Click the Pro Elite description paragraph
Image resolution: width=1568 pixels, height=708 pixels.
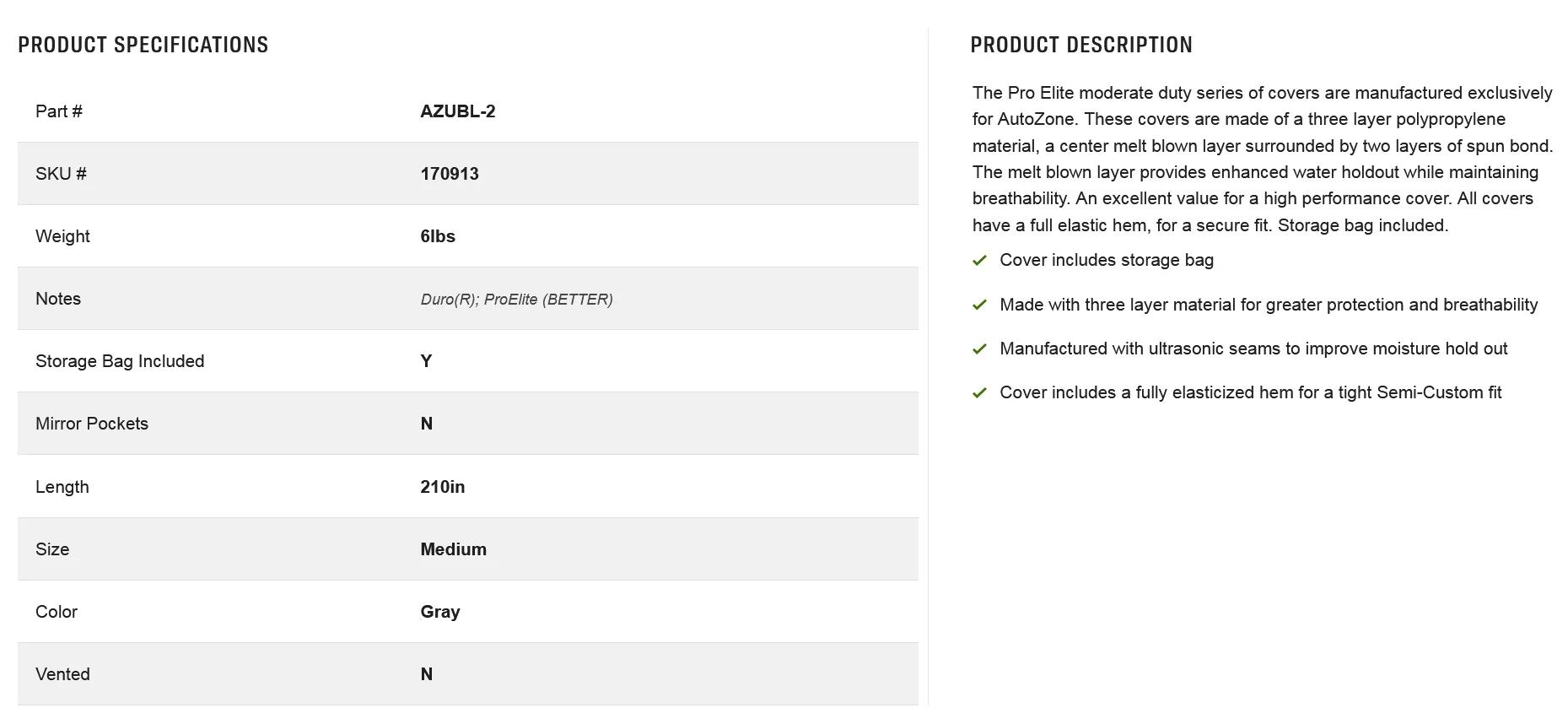(x=1263, y=159)
